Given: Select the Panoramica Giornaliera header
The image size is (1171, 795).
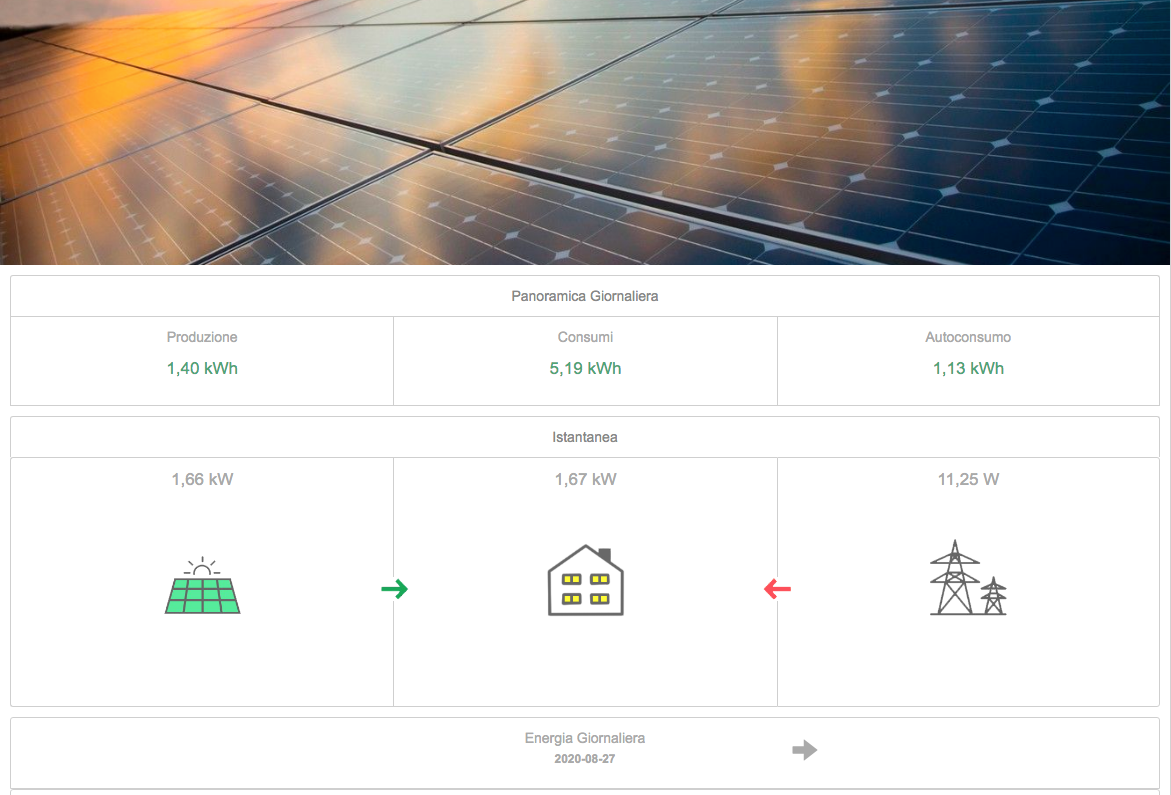Looking at the screenshot, I should [x=585, y=296].
